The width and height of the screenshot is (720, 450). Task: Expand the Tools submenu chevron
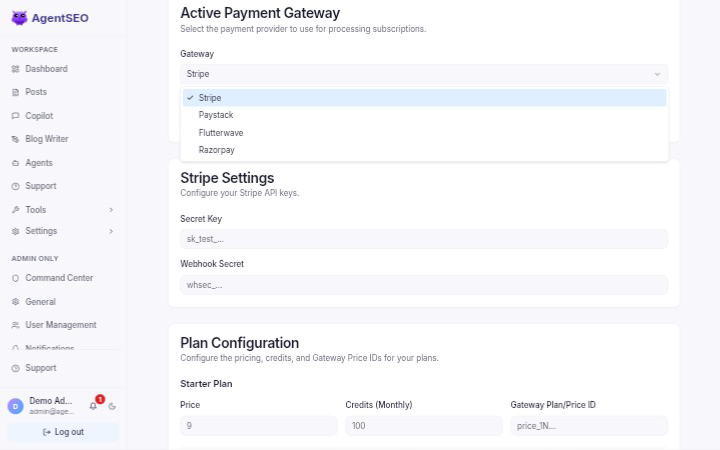pos(111,210)
